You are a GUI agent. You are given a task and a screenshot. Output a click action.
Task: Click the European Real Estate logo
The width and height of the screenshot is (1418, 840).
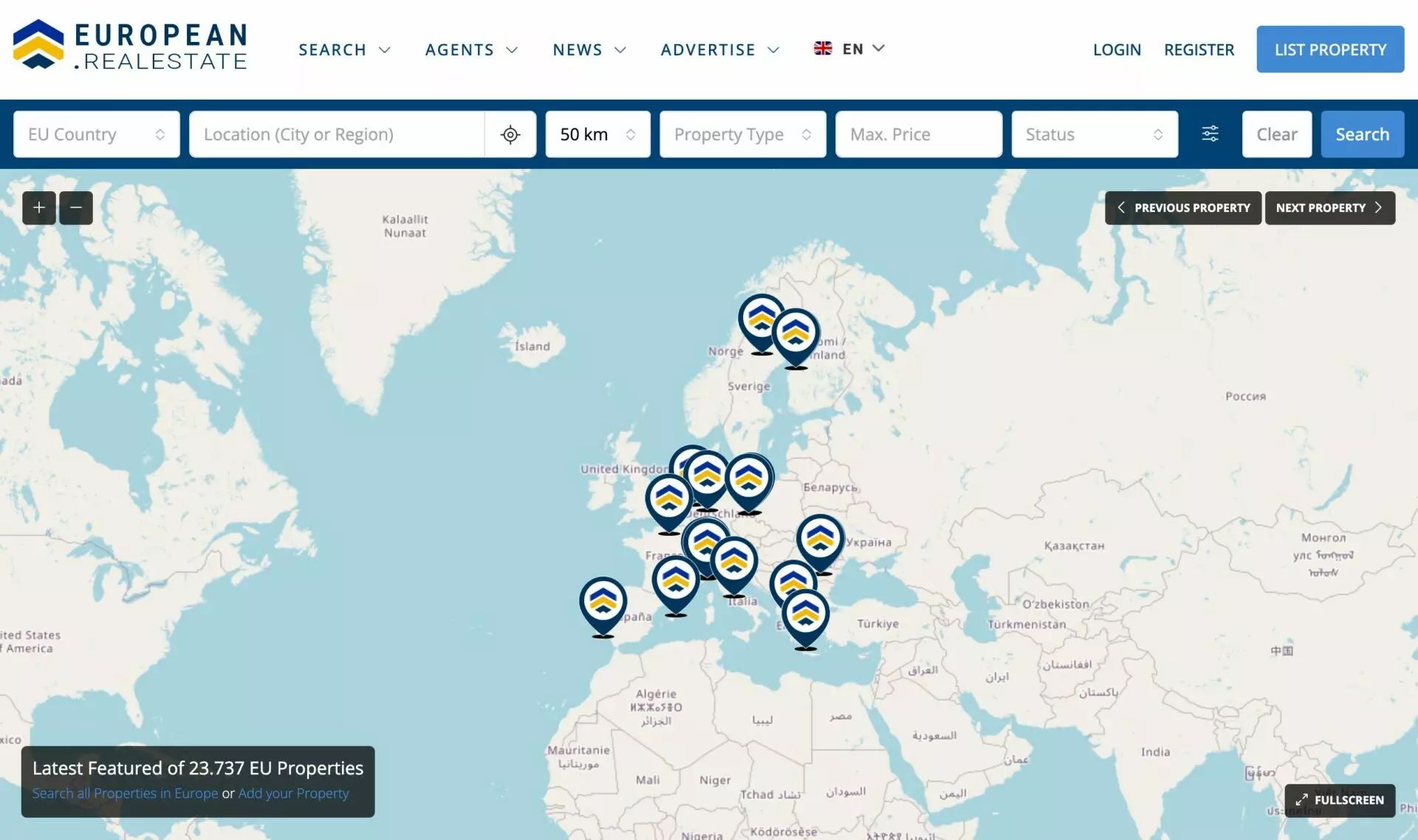tap(130, 47)
